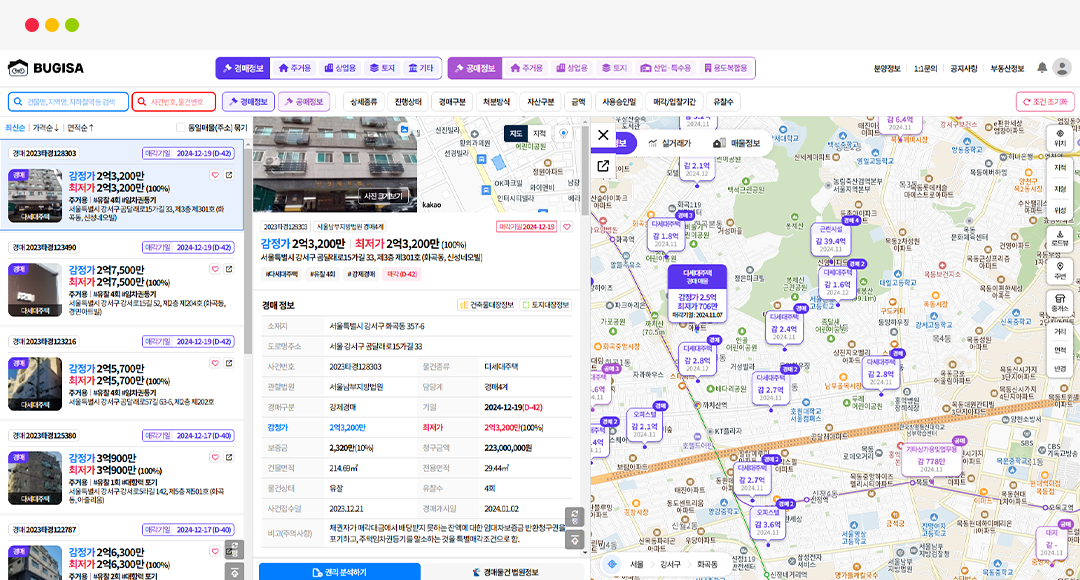Screen dimensions: 1080x580
Task: Open the 금액 filter dropdown
Action: click(577, 102)
